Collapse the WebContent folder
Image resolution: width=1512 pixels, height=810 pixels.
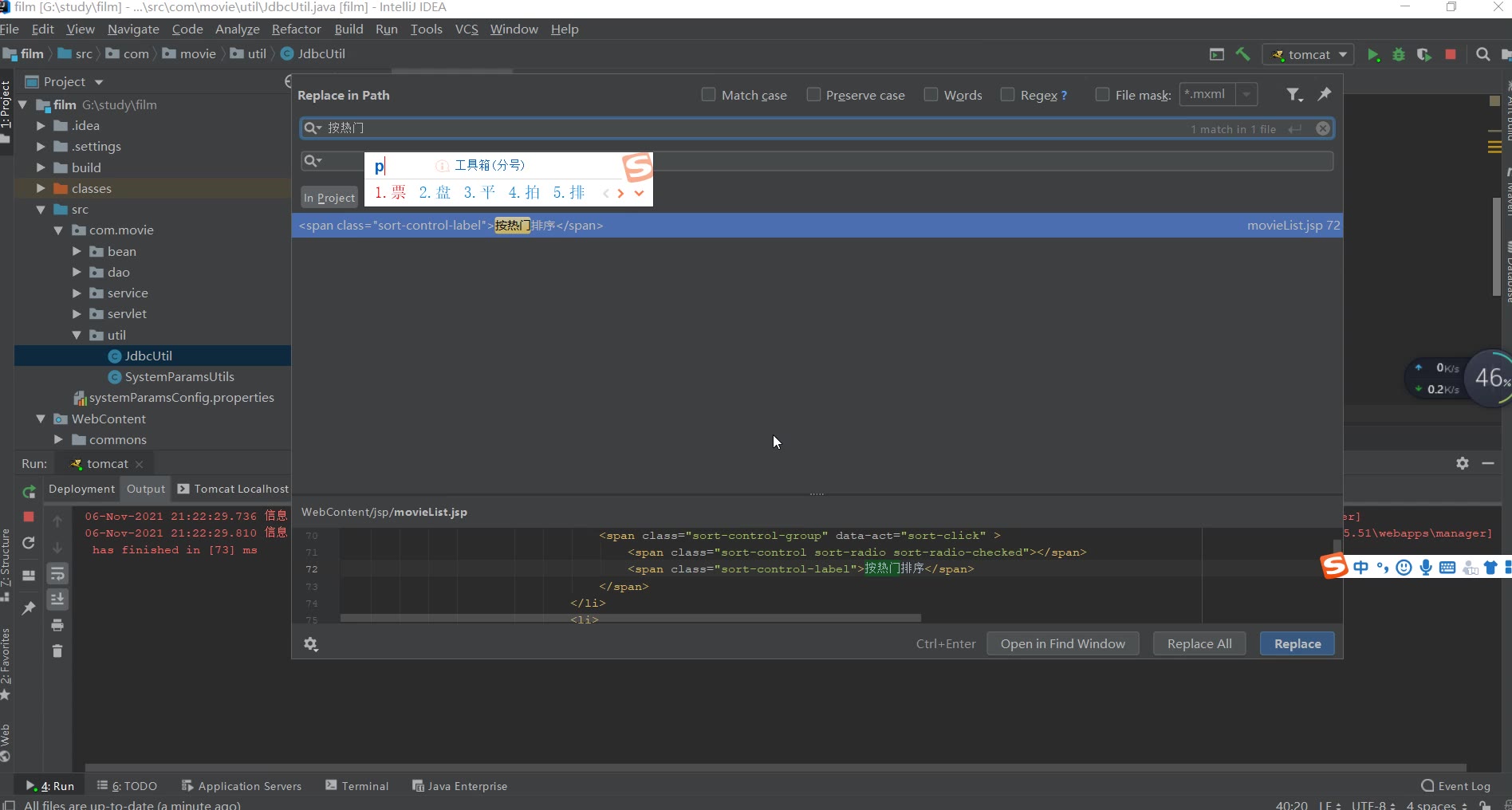coord(41,419)
